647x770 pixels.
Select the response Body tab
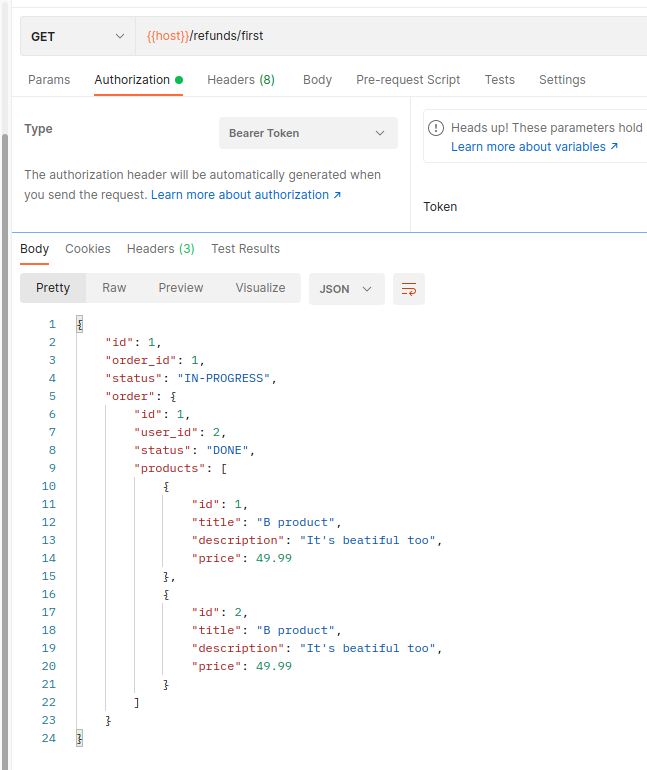click(34, 249)
